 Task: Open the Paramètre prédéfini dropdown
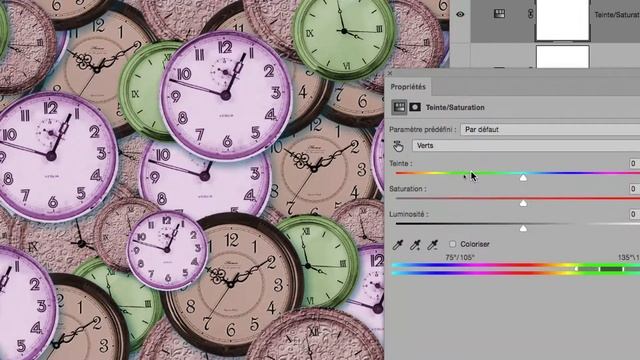coord(550,129)
